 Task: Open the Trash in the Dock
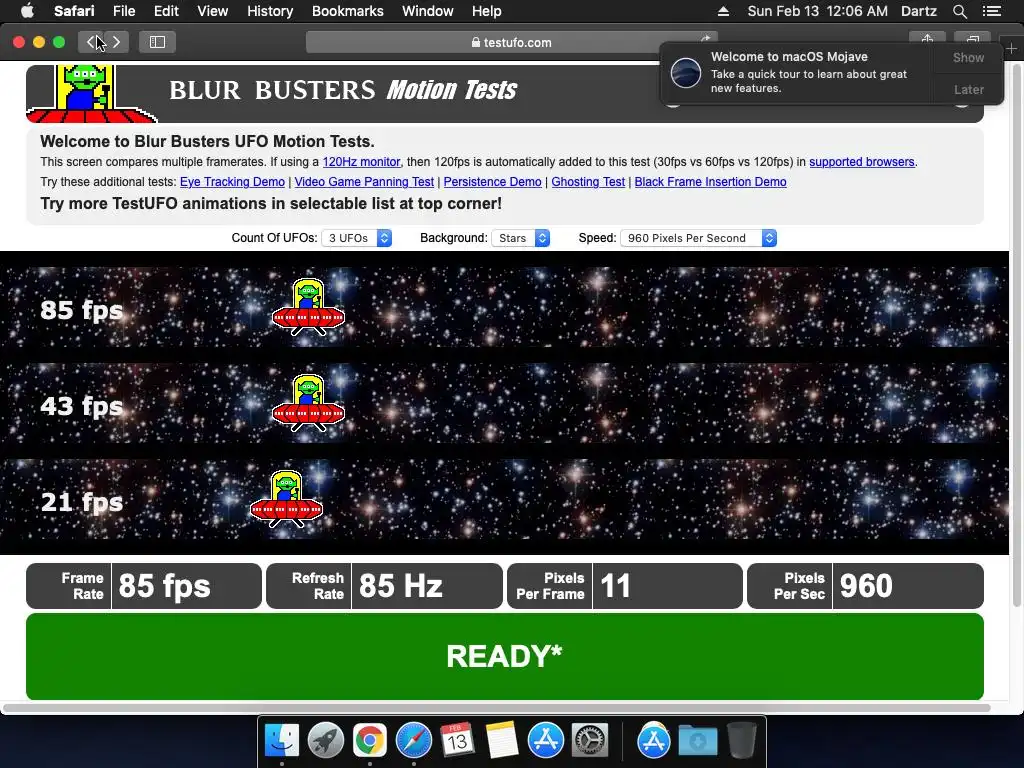click(x=742, y=741)
